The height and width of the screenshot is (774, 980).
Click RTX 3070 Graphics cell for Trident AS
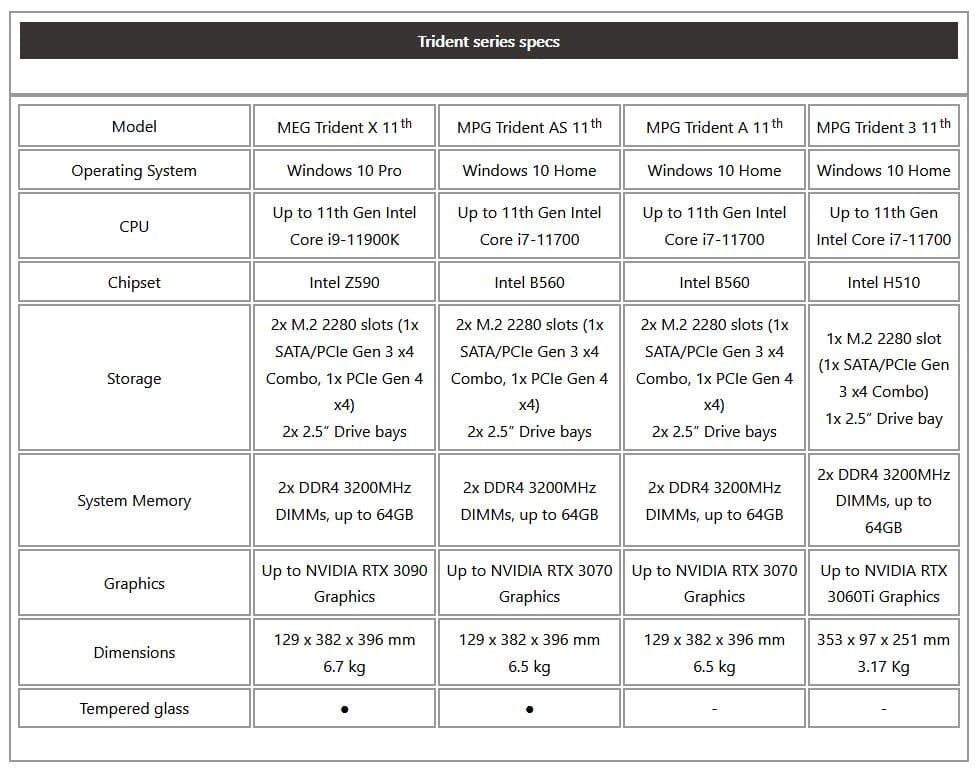click(529, 583)
